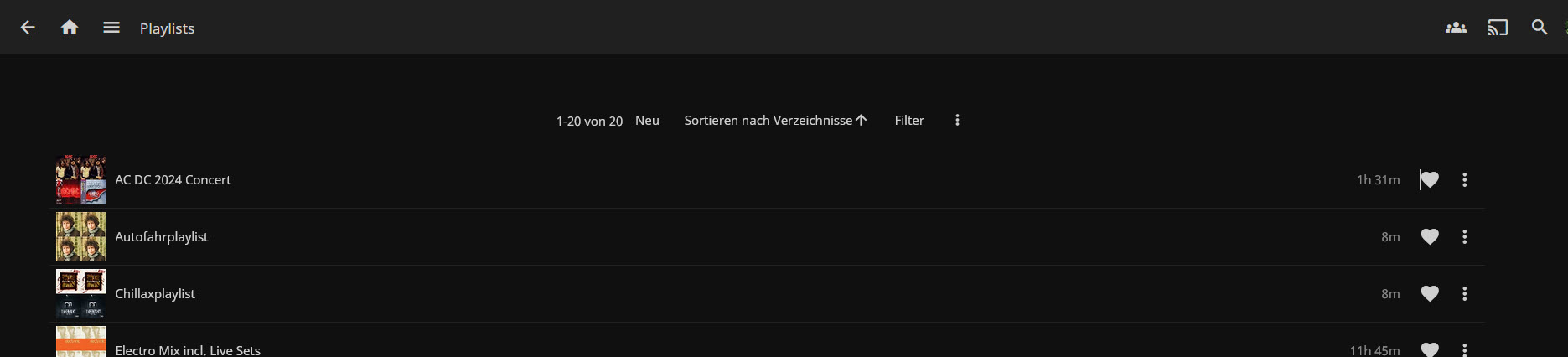This screenshot has width=1568, height=357.
Task: Open the Chillaxplaylist playlist title
Action: point(155,294)
